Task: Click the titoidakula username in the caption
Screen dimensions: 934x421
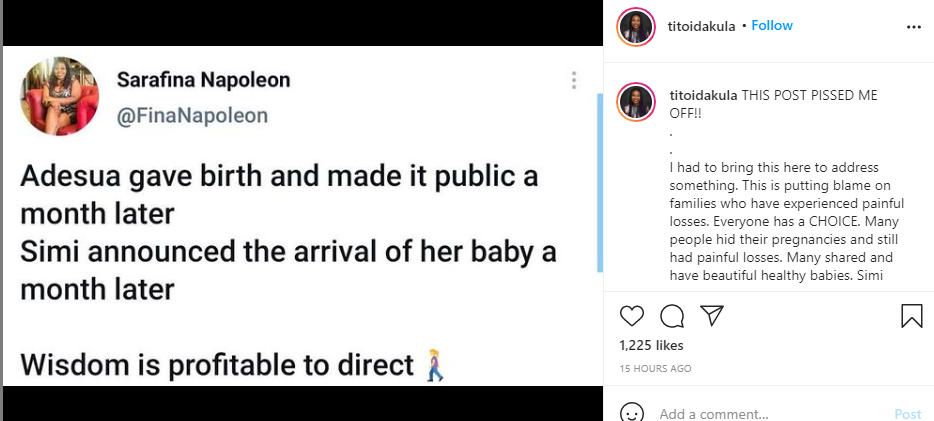Action: 703,95
